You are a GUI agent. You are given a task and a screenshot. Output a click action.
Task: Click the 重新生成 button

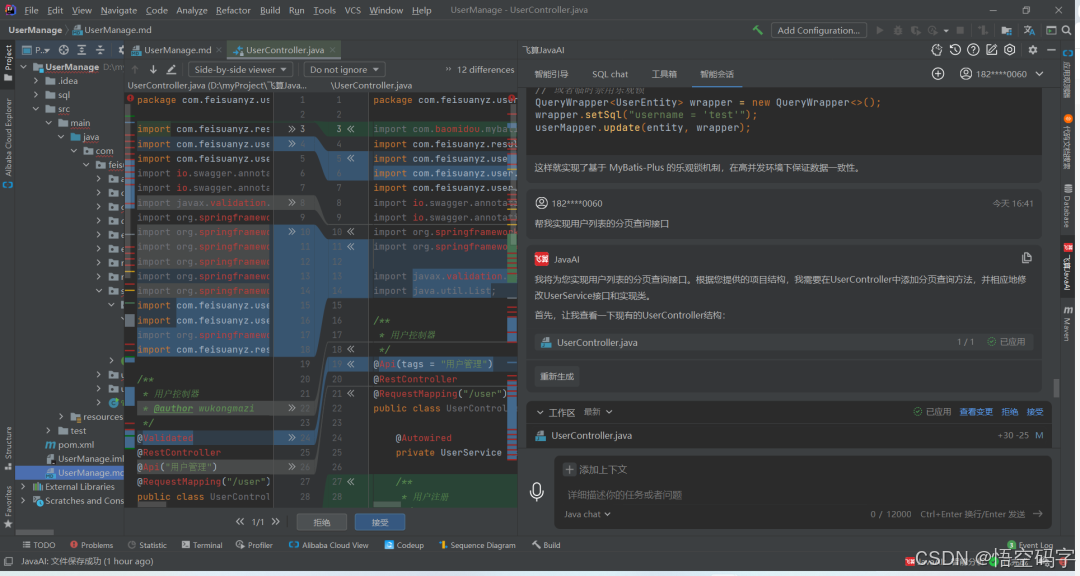click(557, 376)
